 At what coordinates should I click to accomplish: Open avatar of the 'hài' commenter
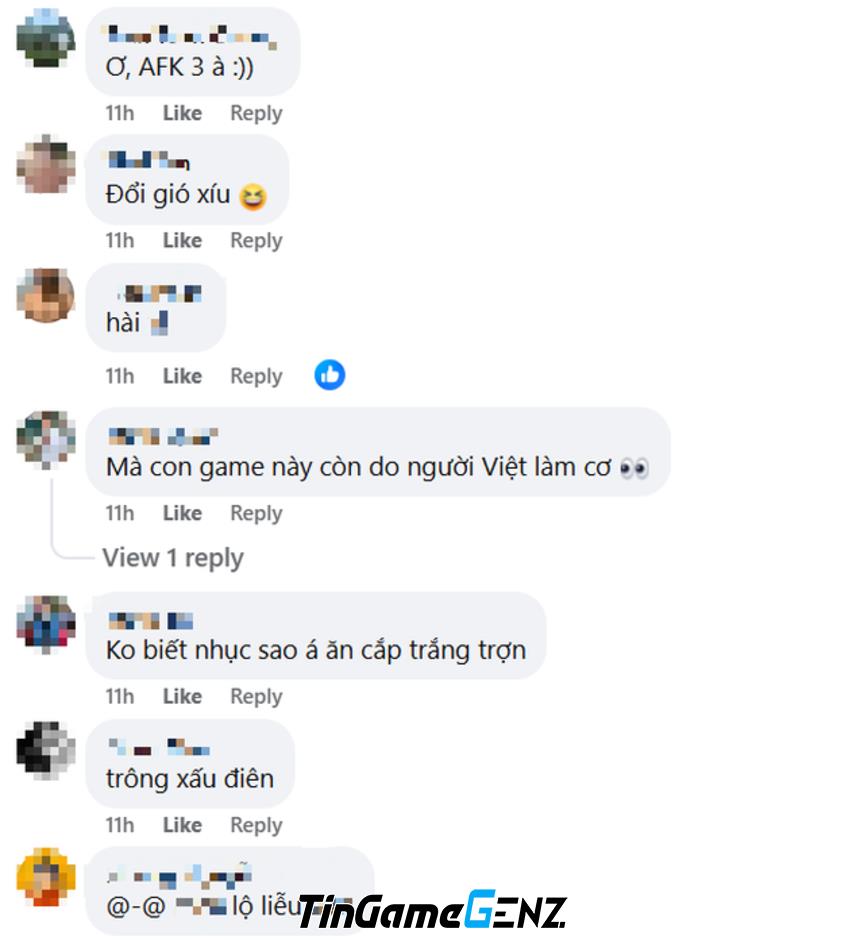(46, 296)
